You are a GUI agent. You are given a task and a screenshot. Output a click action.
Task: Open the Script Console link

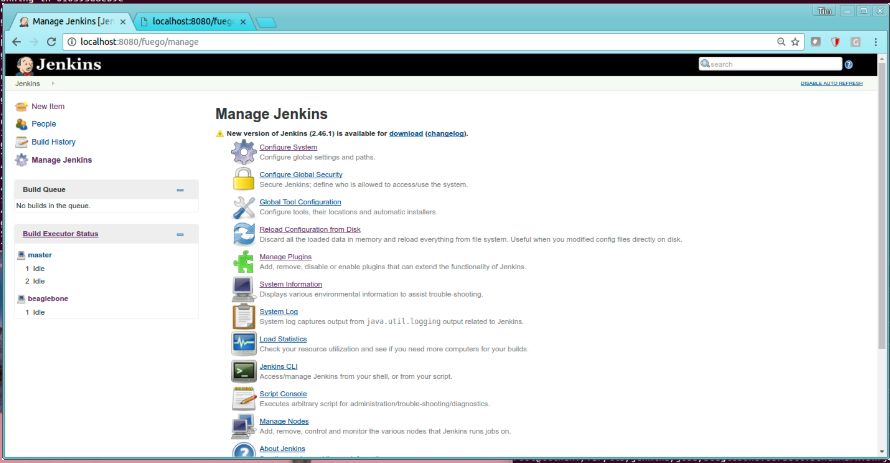tap(283, 394)
